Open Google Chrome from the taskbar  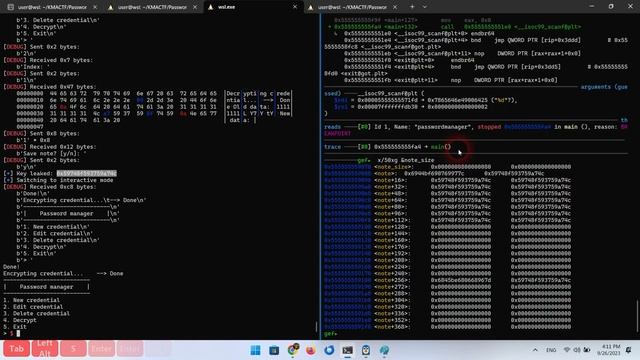pos(292,350)
